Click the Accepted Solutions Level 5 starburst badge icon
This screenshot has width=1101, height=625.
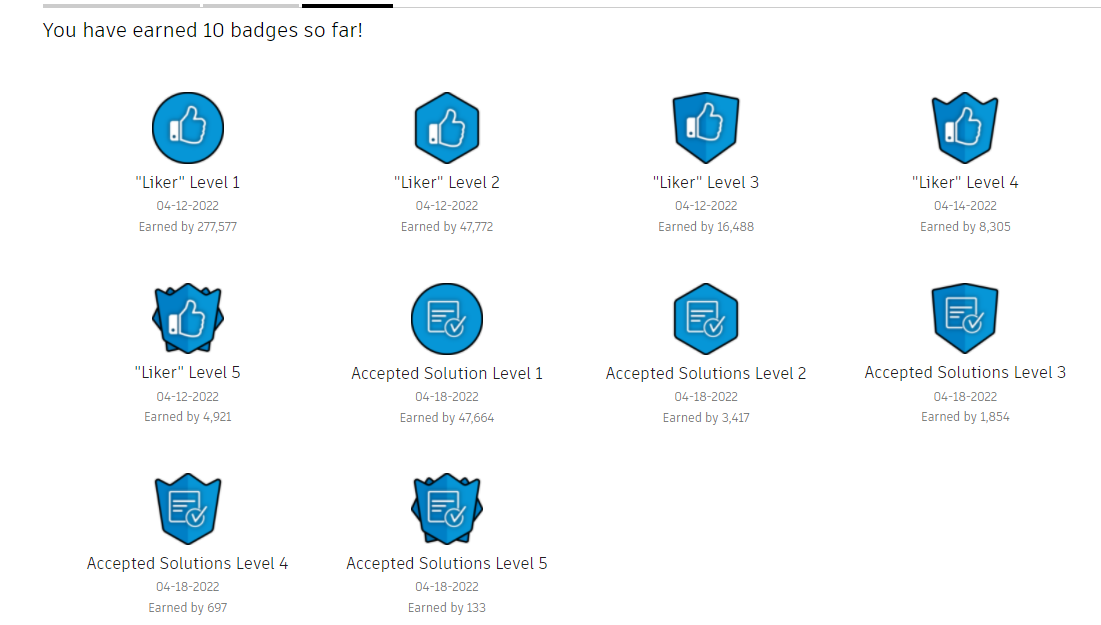447,508
